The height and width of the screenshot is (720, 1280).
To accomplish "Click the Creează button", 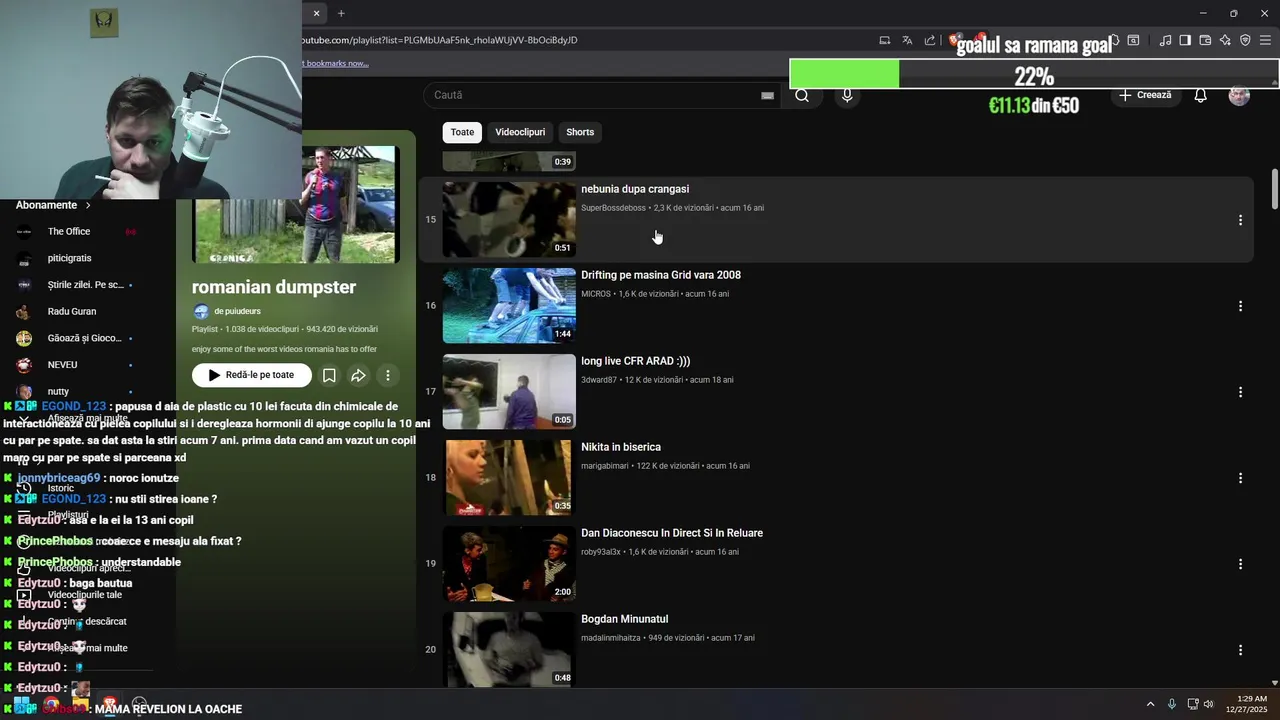I will [x=1145, y=95].
